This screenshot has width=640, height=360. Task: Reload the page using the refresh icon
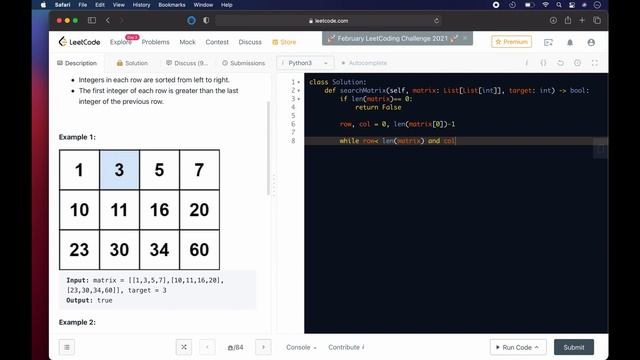tap(436, 20)
